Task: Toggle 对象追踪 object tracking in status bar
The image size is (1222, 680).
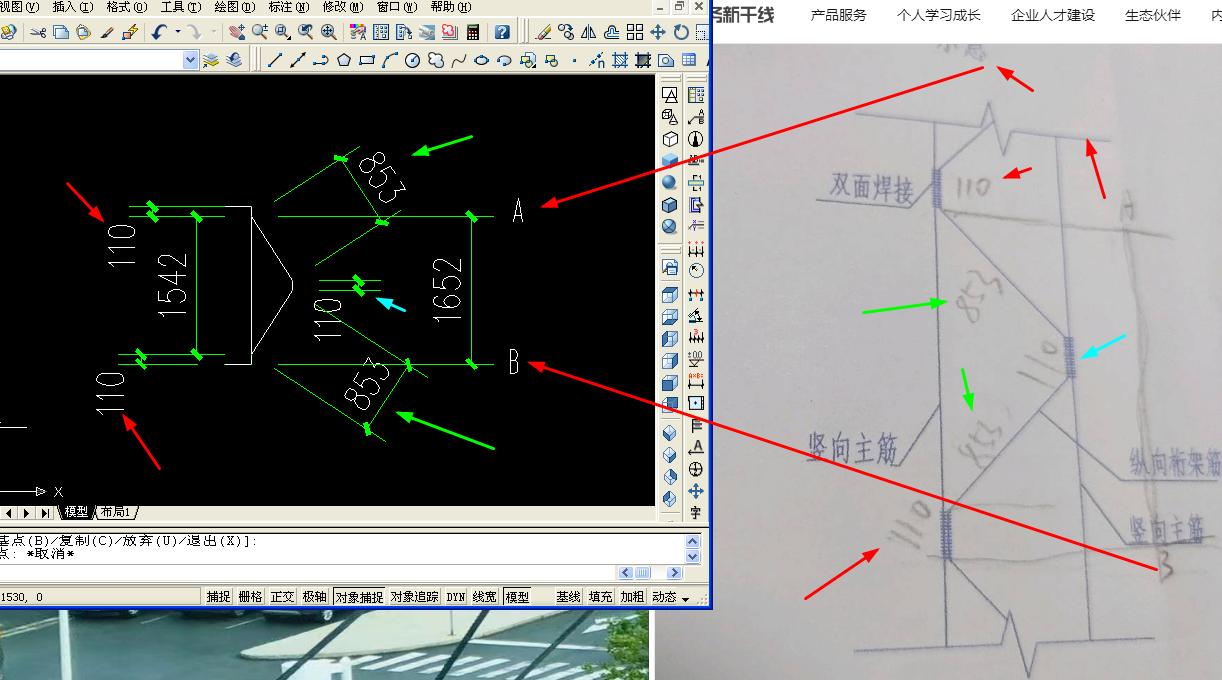Action: (414, 597)
